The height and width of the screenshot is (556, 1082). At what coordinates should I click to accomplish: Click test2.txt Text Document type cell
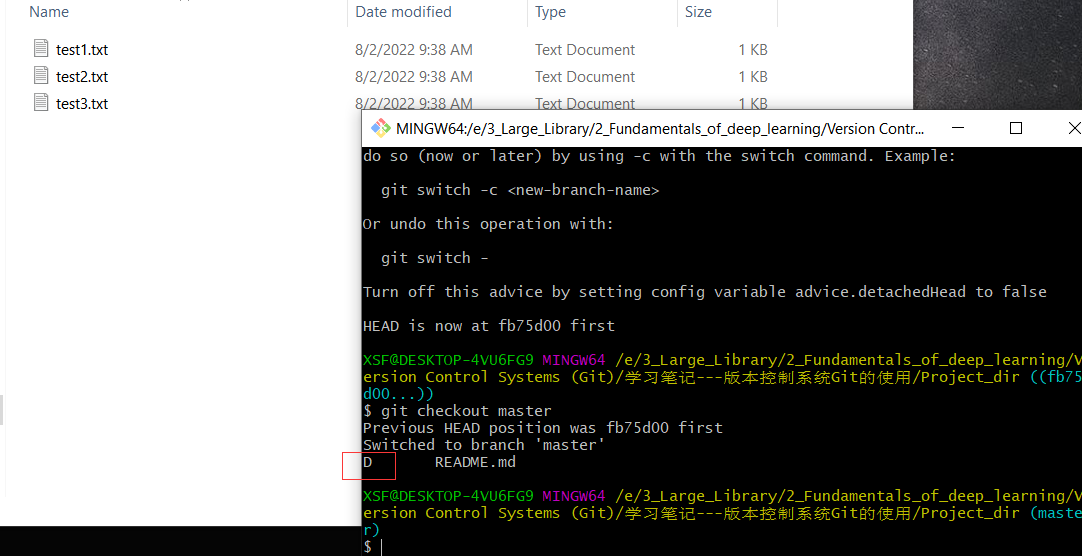[584, 77]
